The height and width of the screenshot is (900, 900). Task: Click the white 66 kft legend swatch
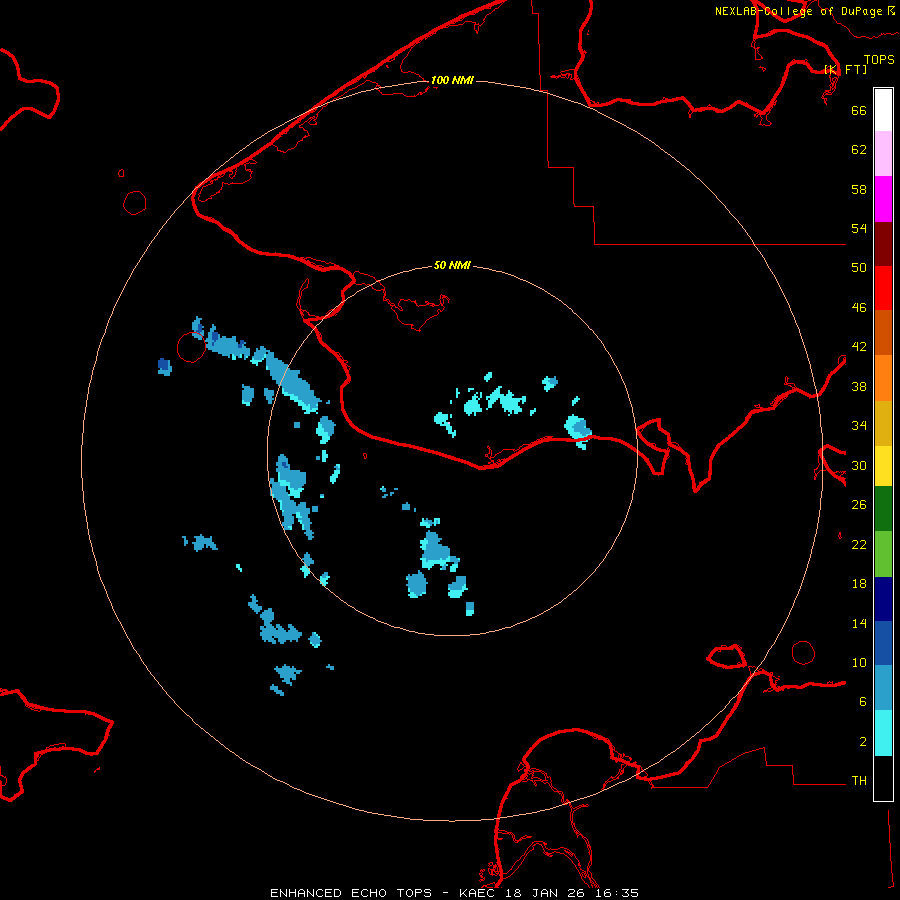click(883, 110)
